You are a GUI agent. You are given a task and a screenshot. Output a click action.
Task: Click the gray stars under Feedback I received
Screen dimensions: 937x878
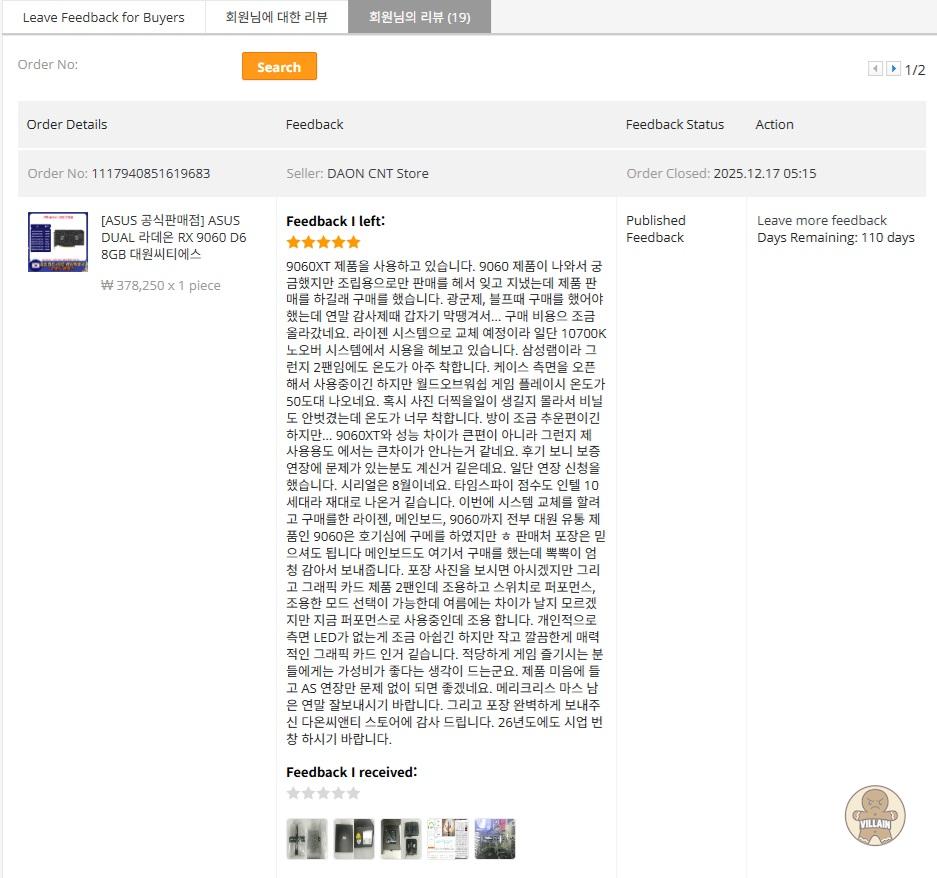323,793
